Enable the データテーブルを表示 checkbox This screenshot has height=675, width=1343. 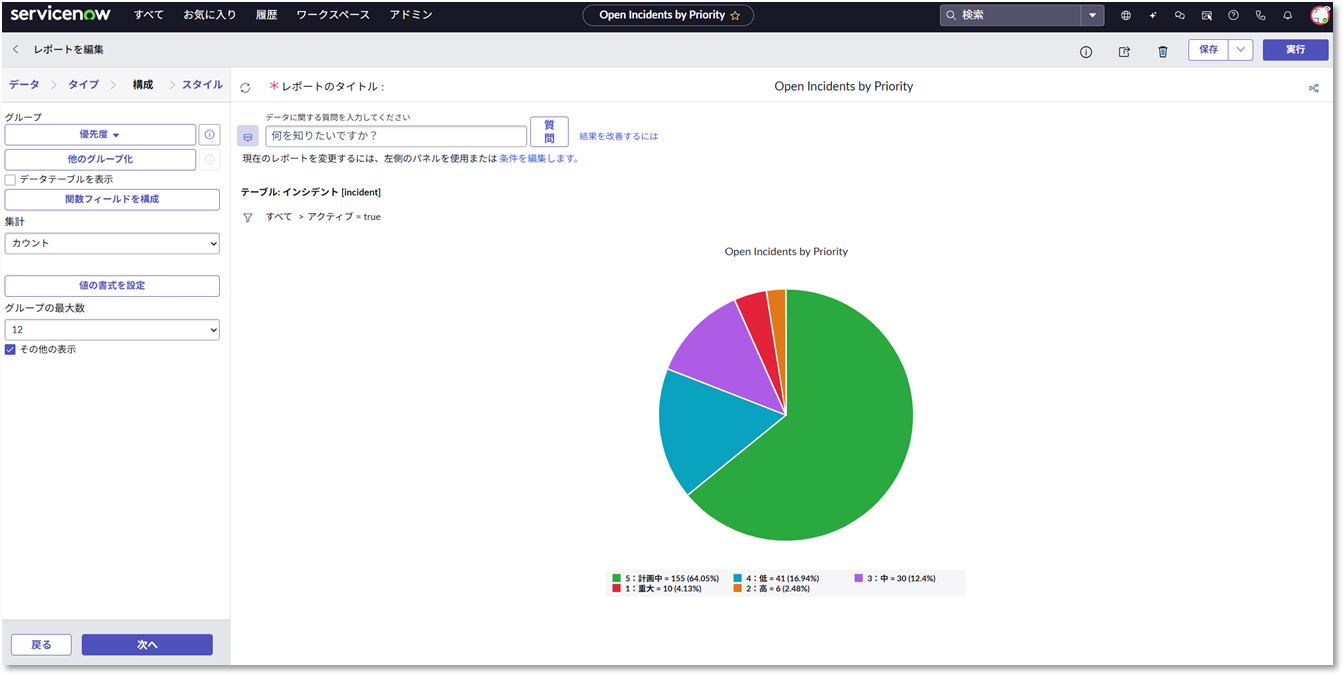click(10, 180)
